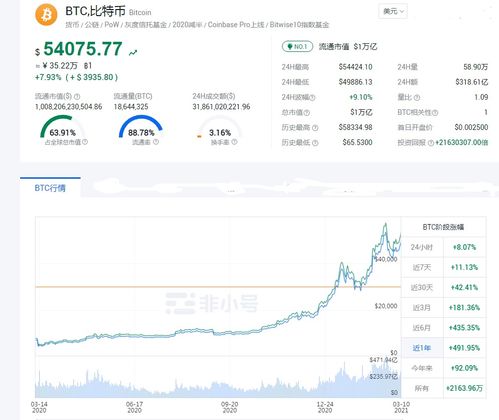
Task: Switch to the BTC行情 tab
Action: click(50, 188)
